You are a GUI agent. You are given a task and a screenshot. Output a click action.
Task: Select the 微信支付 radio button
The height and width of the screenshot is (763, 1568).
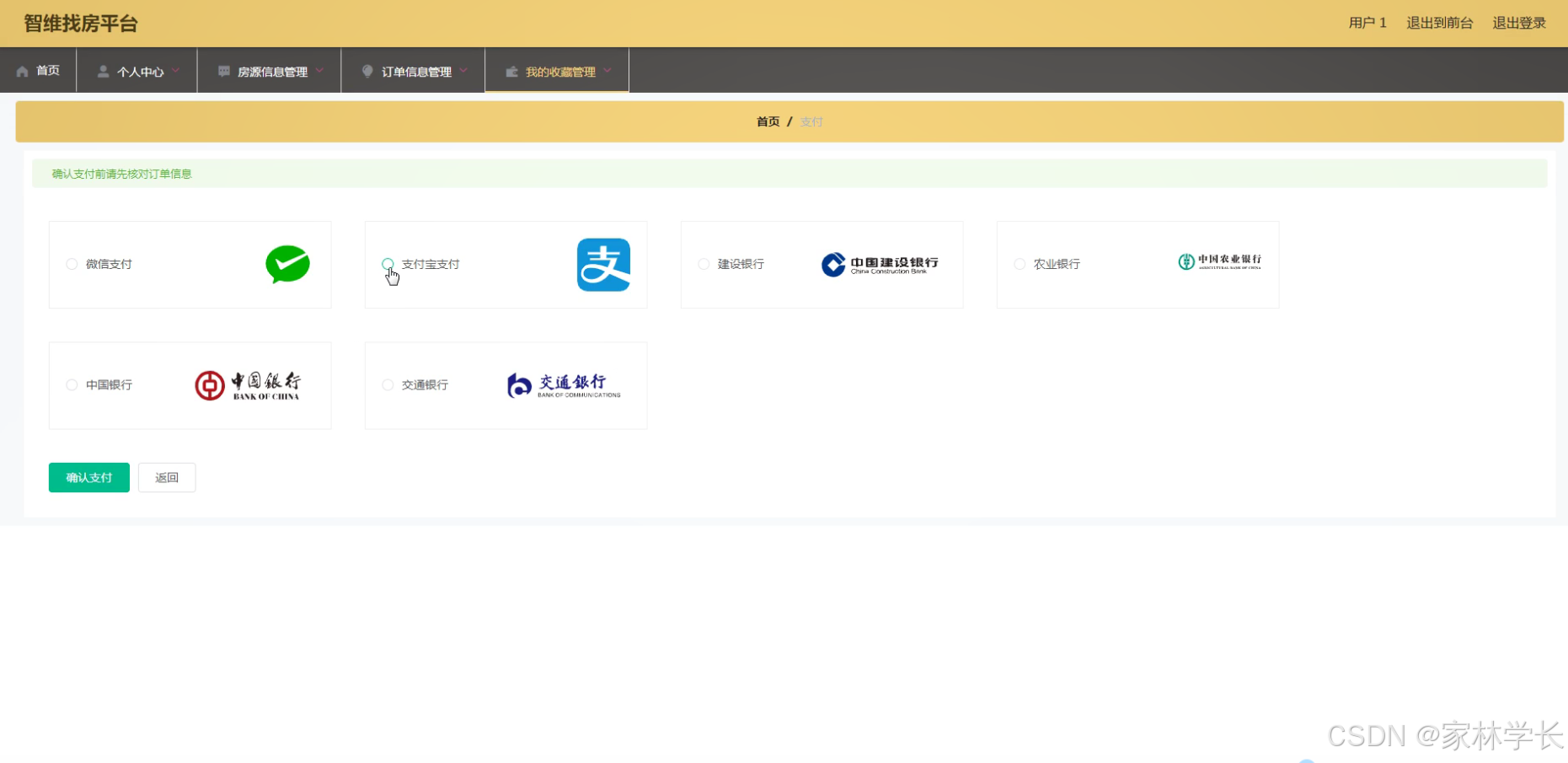(x=72, y=264)
